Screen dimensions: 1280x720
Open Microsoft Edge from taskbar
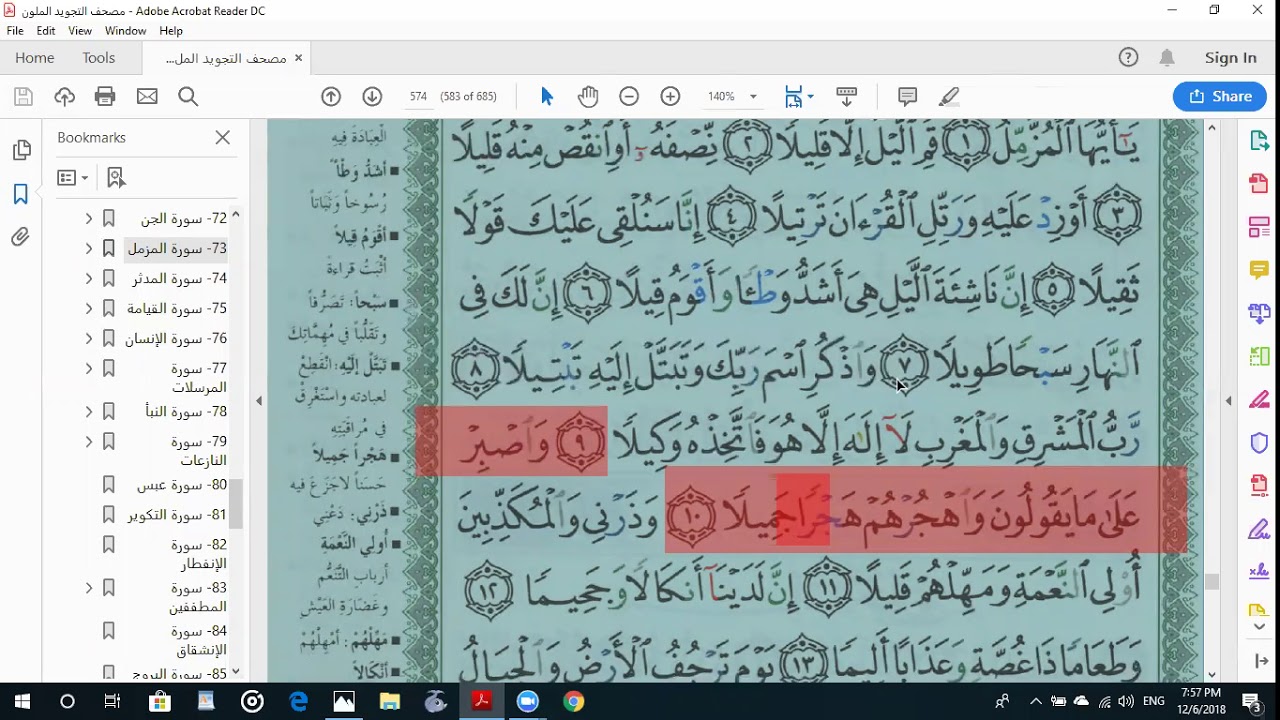(x=298, y=701)
